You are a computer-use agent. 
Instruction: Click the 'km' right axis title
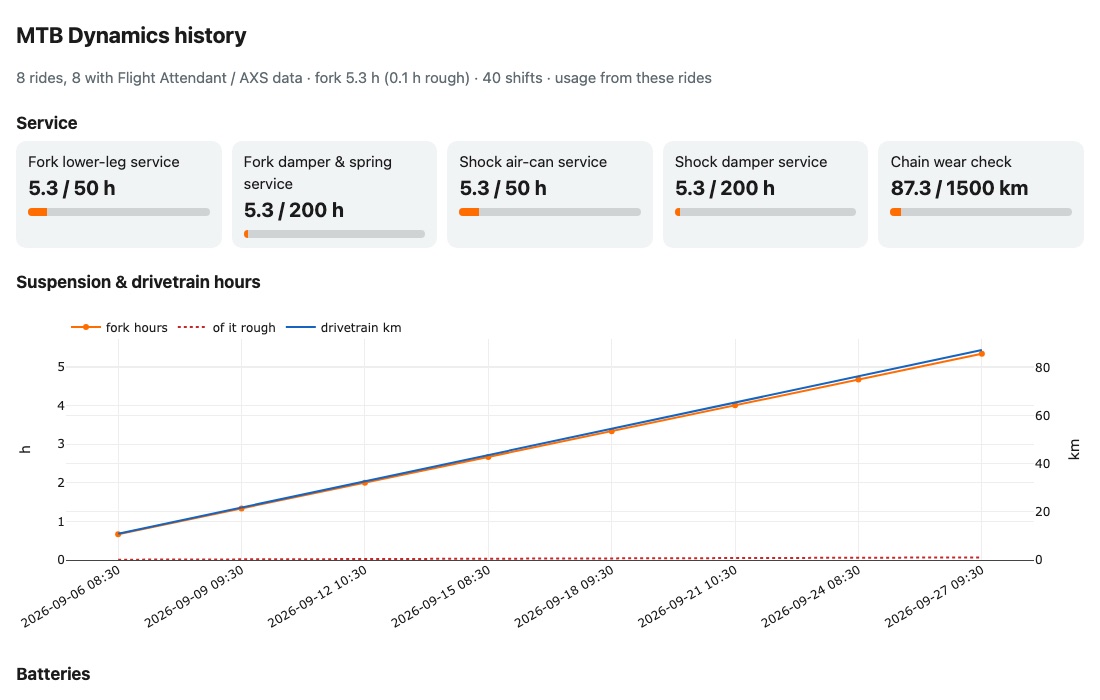(x=1073, y=450)
